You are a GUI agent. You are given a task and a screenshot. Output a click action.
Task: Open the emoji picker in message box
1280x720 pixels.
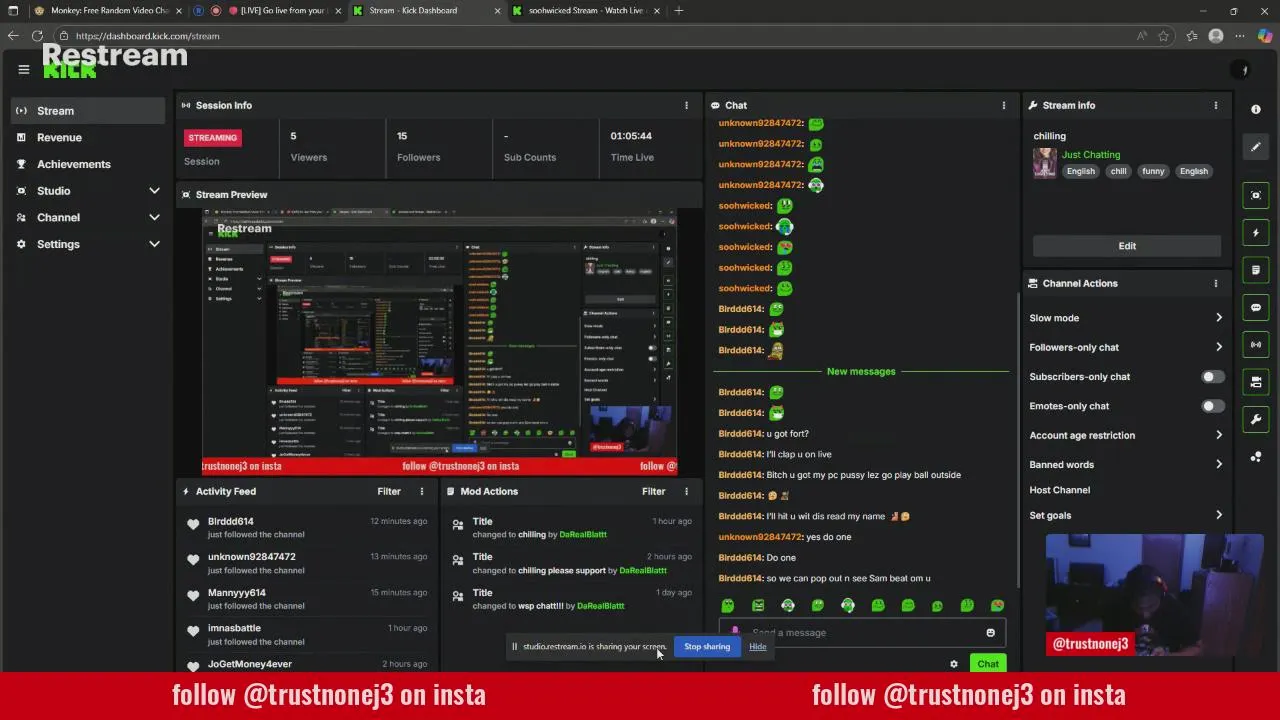pyautogui.click(x=990, y=632)
